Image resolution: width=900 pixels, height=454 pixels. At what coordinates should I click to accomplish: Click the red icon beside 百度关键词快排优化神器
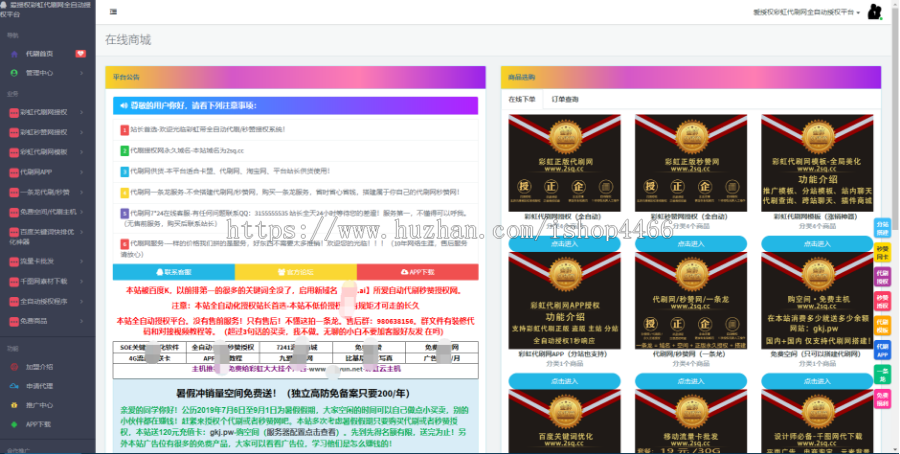(14, 232)
